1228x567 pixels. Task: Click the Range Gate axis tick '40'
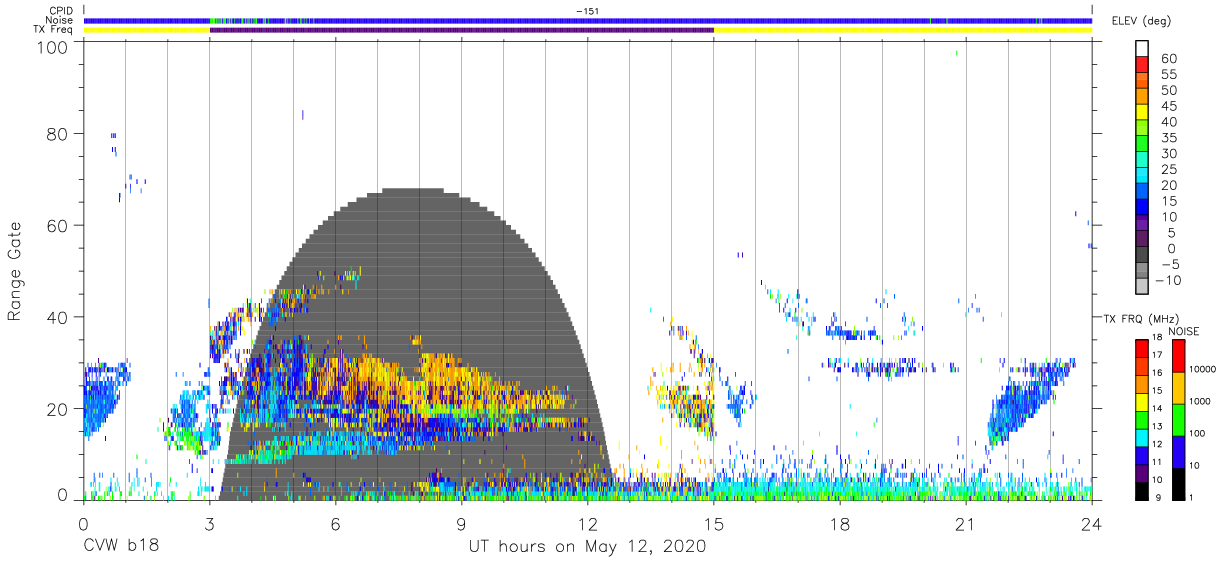(57, 317)
